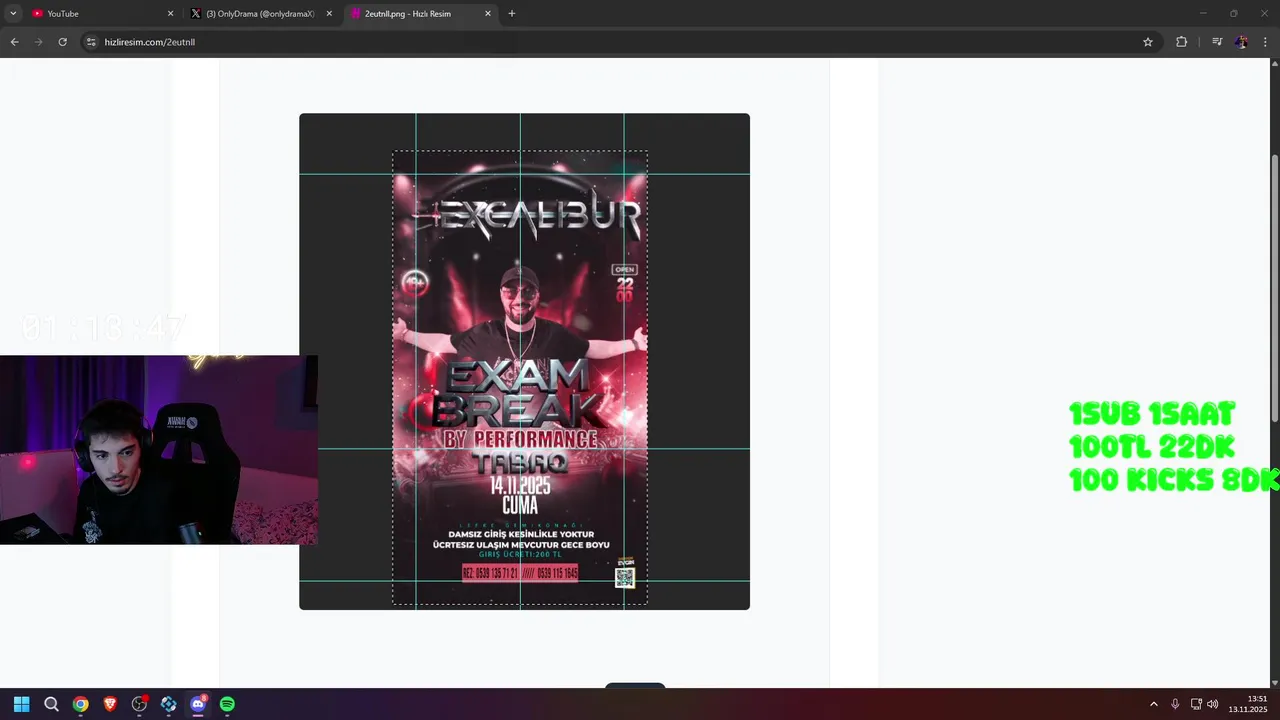Image resolution: width=1280 pixels, height=720 pixels.
Task: Open Brave browser from the taskbar
Action: click(110, 704)
